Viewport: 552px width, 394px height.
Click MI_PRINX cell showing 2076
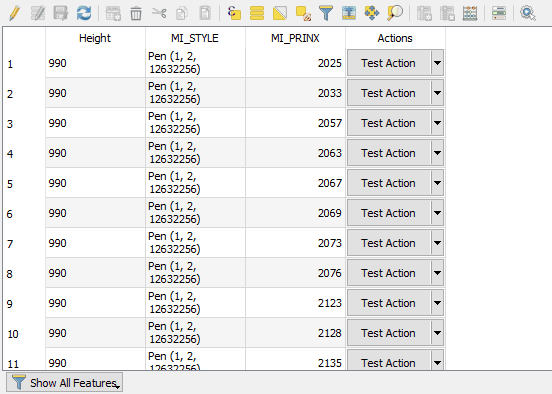click(295, 273)
